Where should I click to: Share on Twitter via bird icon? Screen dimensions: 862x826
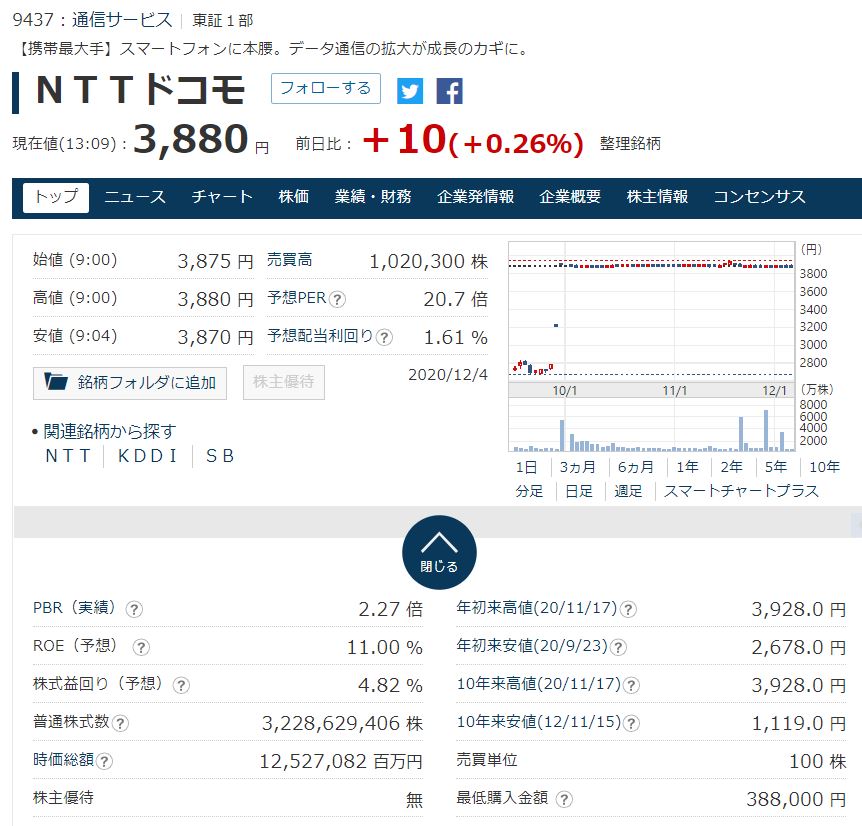410,91
